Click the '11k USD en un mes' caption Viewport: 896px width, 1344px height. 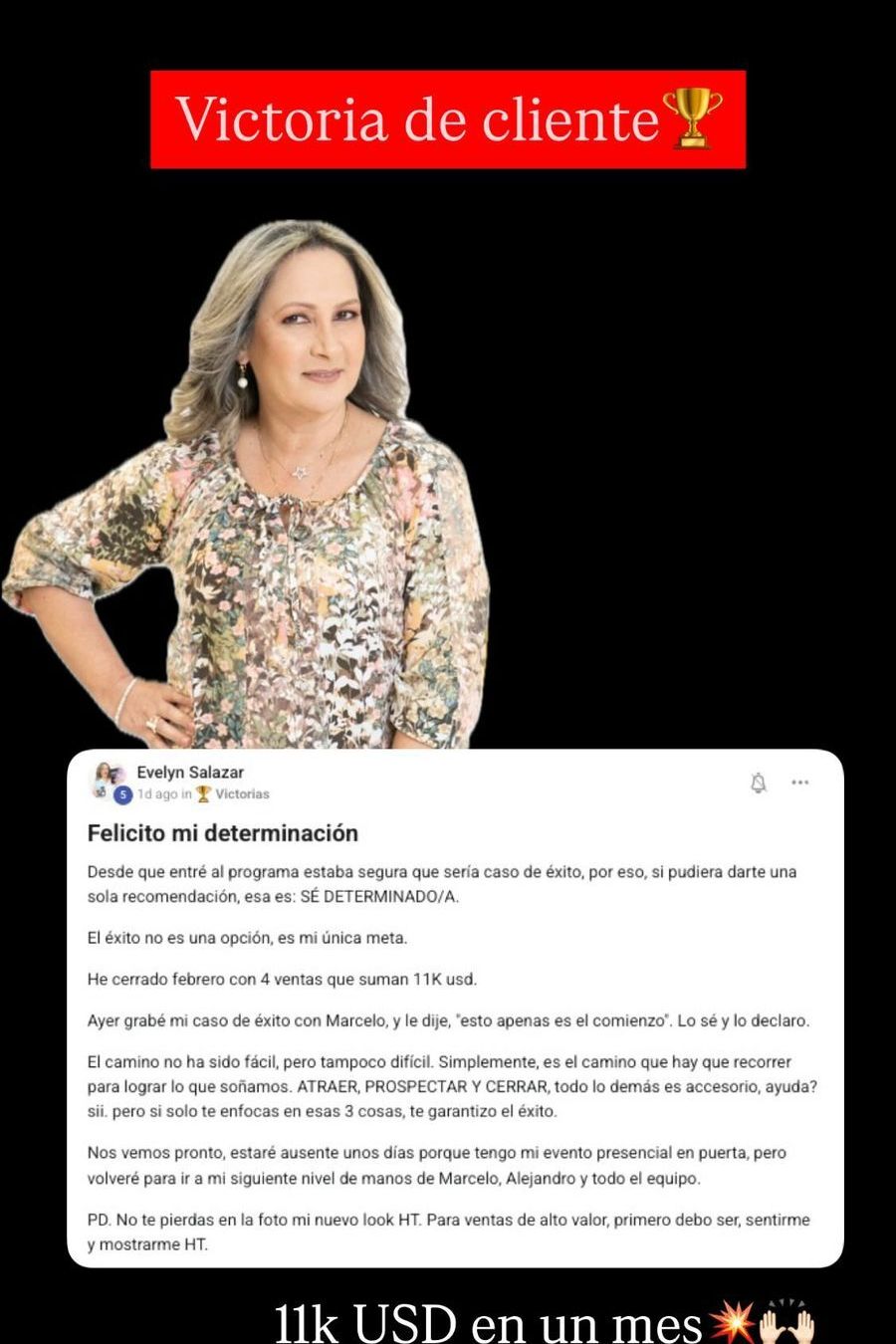(489, 1323)
